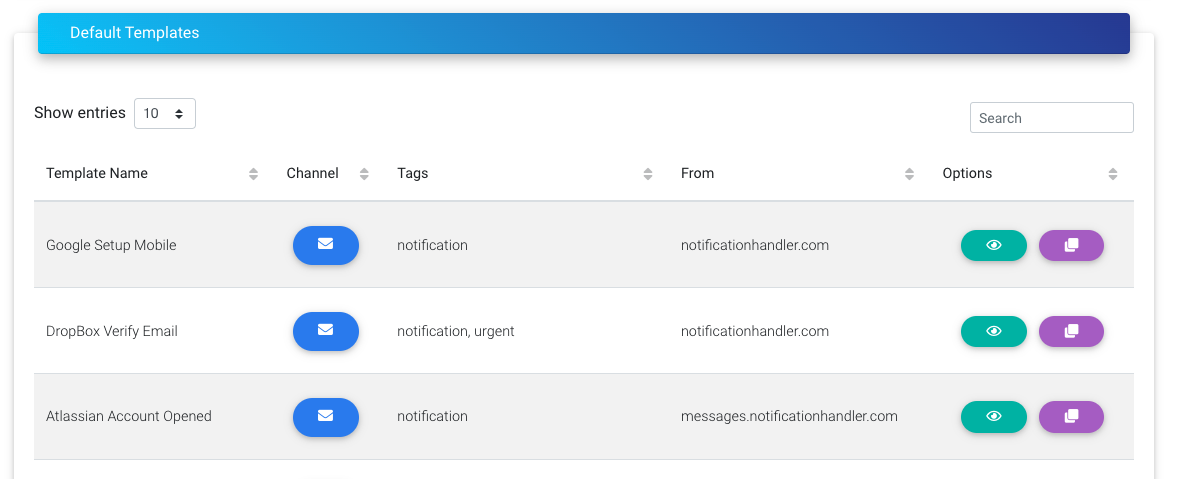Duplicate the Atlassian Account Opened template
Screen dimensions: 1187x479
click(1071, 416)
